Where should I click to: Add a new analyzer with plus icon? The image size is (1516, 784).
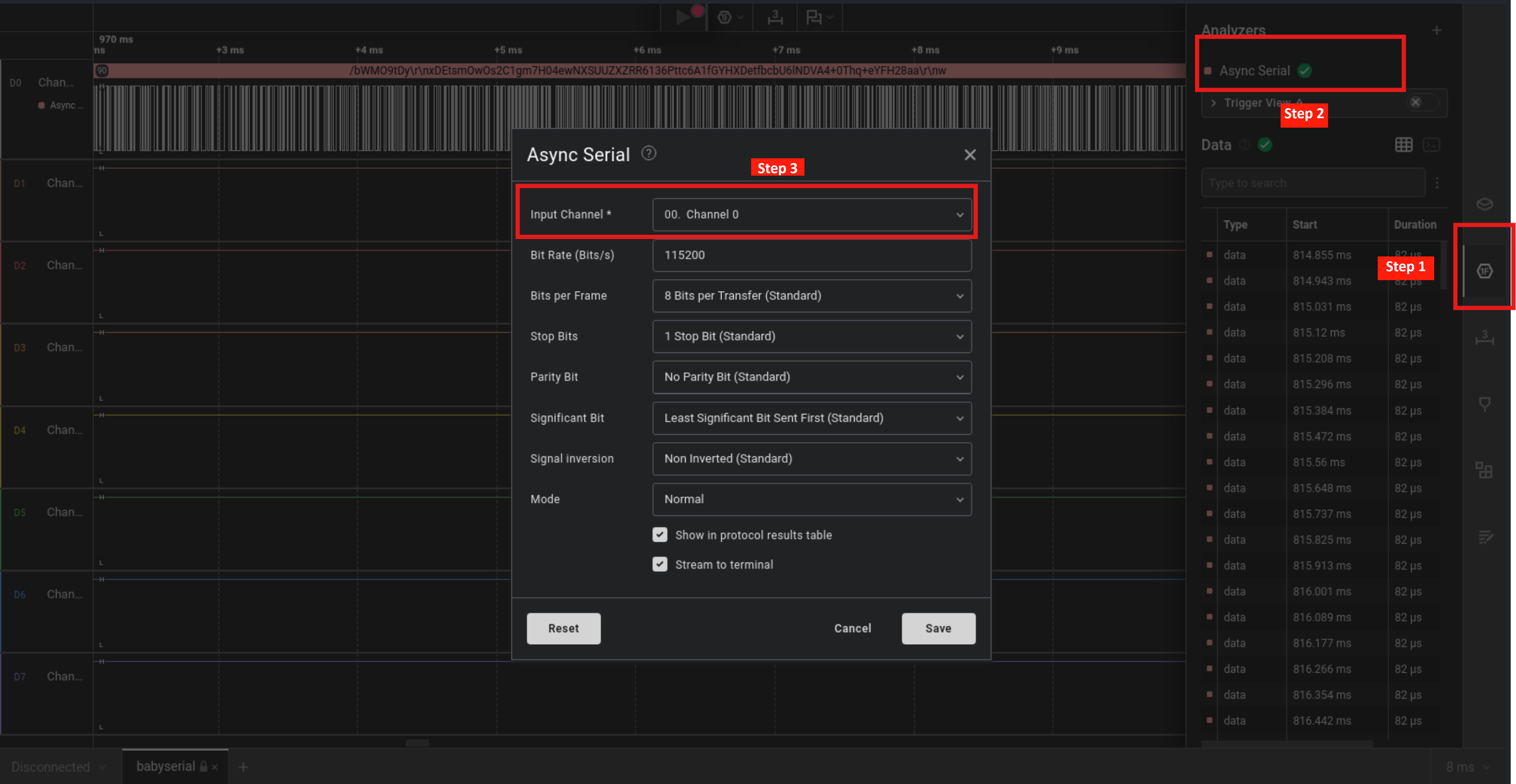click(x=1436, y=30)
